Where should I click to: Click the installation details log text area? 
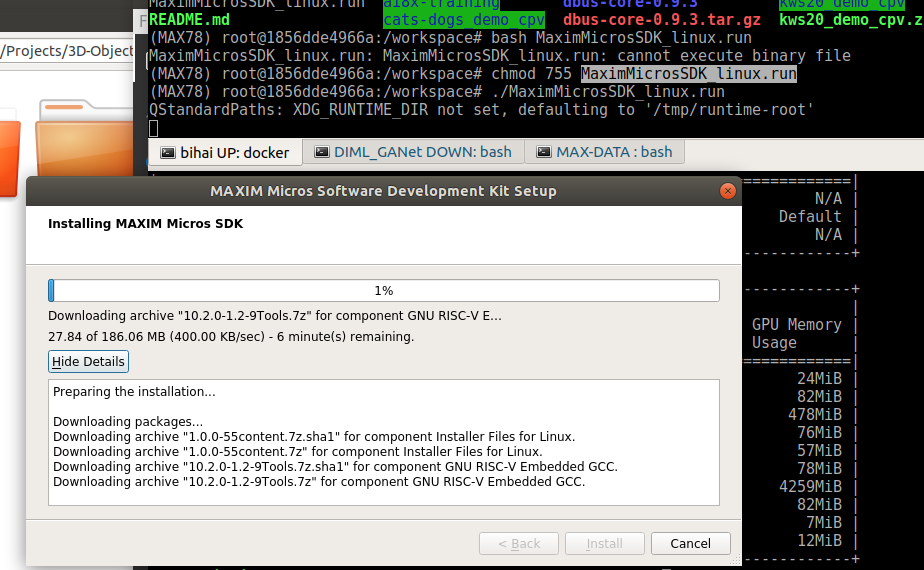point(384,442)
